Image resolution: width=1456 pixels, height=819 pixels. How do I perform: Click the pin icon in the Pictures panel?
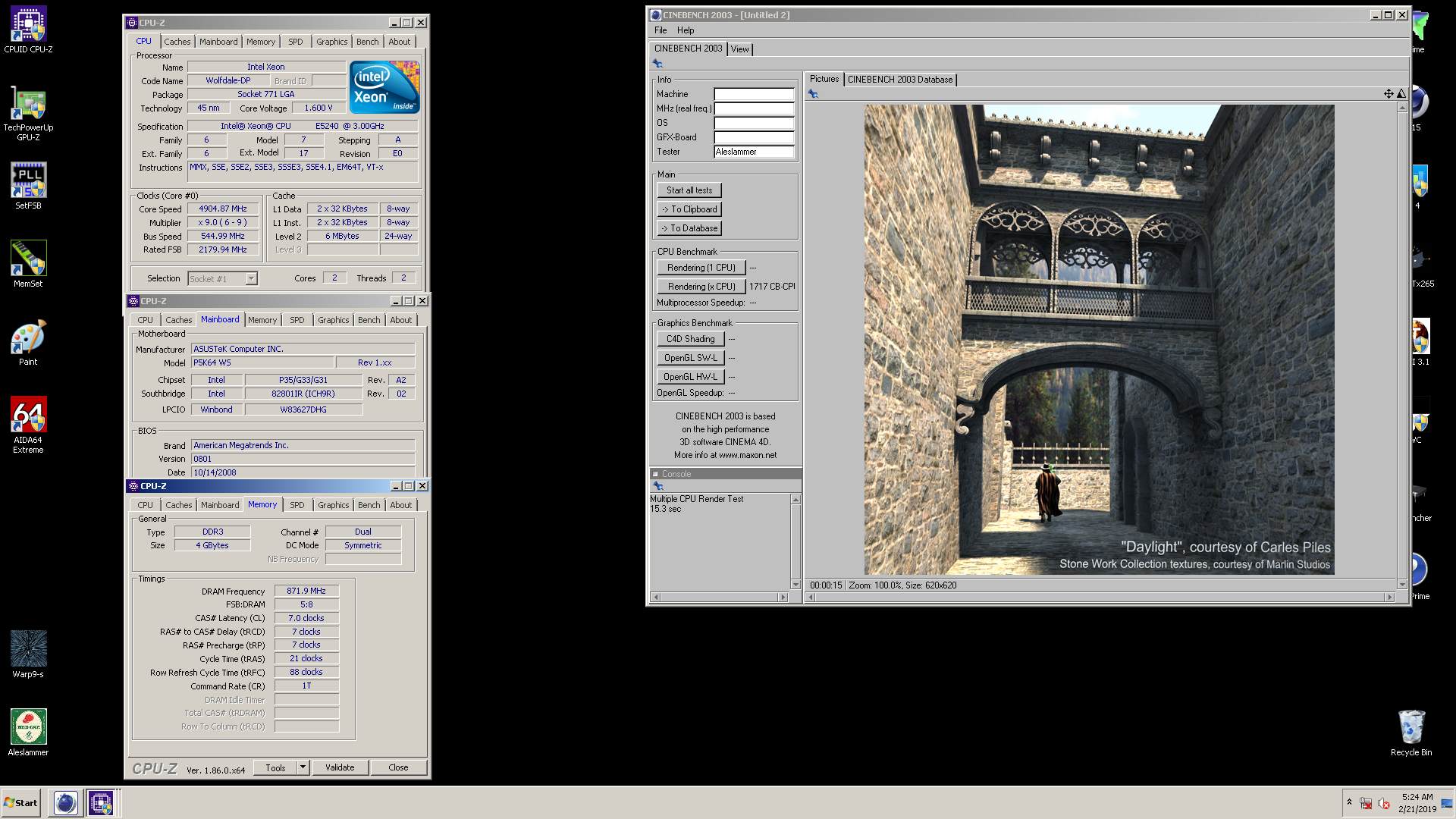pyautogui.click(x=813, y=94)
